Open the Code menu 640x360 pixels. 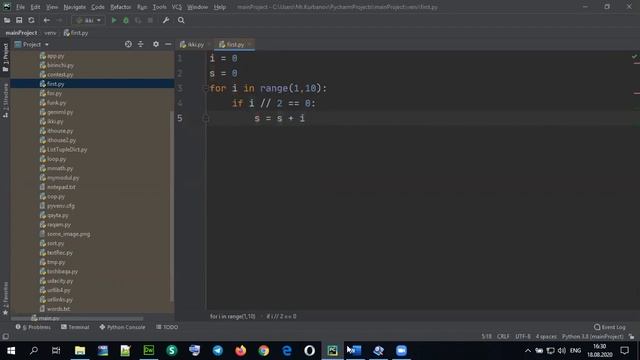(x=98, y=7)
